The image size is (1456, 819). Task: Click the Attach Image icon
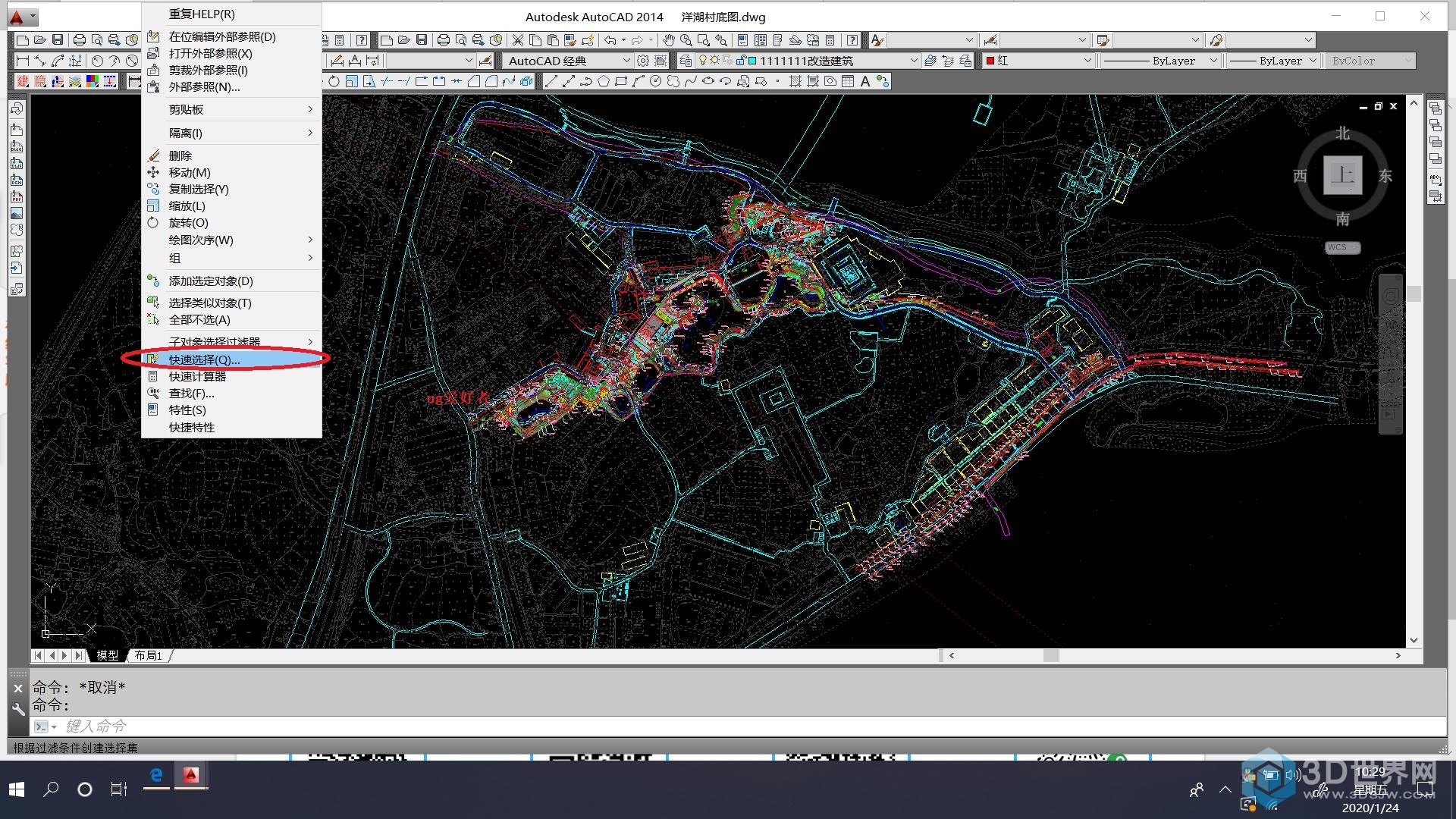[x=17, y=213]
